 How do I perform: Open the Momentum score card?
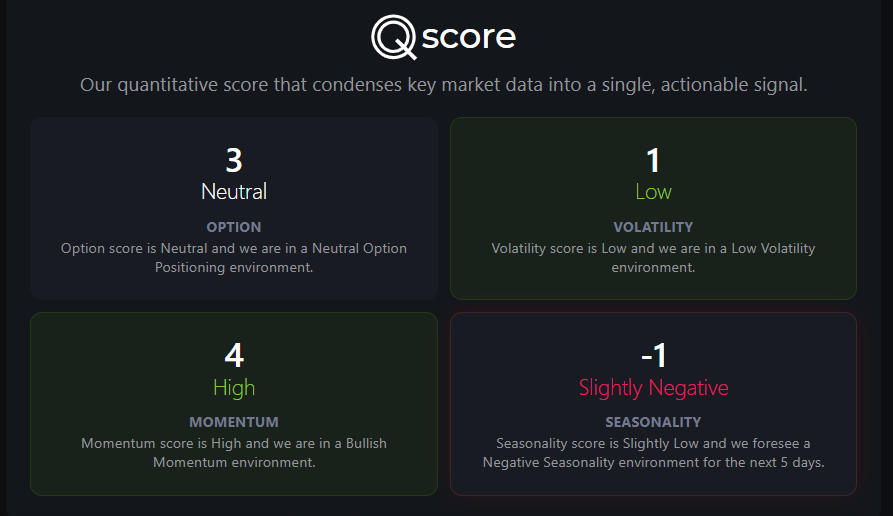tap(234, 404)
